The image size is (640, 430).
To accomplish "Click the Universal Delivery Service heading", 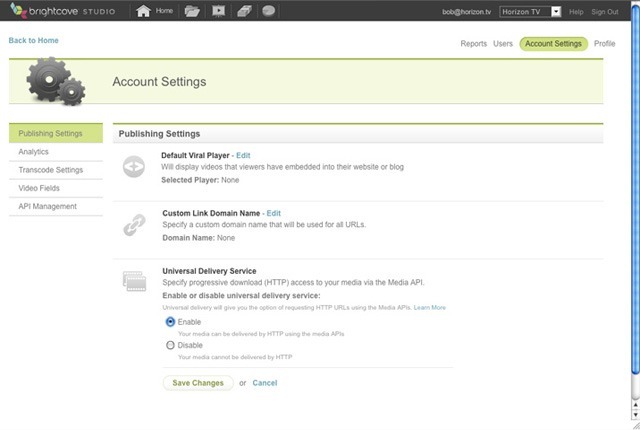I will (209, 271).
